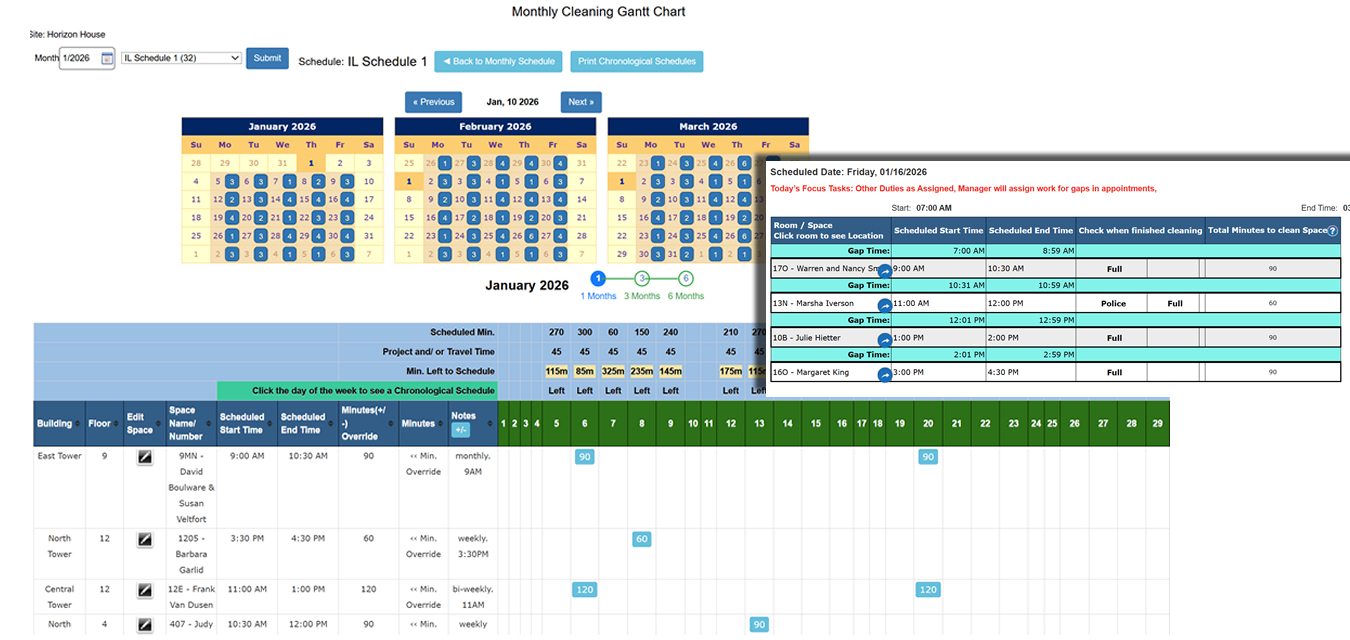The width and height of the screenshot is (1350, 640).
Task: Click the edit icon for David Boulware's row
Action: [143, 456]
